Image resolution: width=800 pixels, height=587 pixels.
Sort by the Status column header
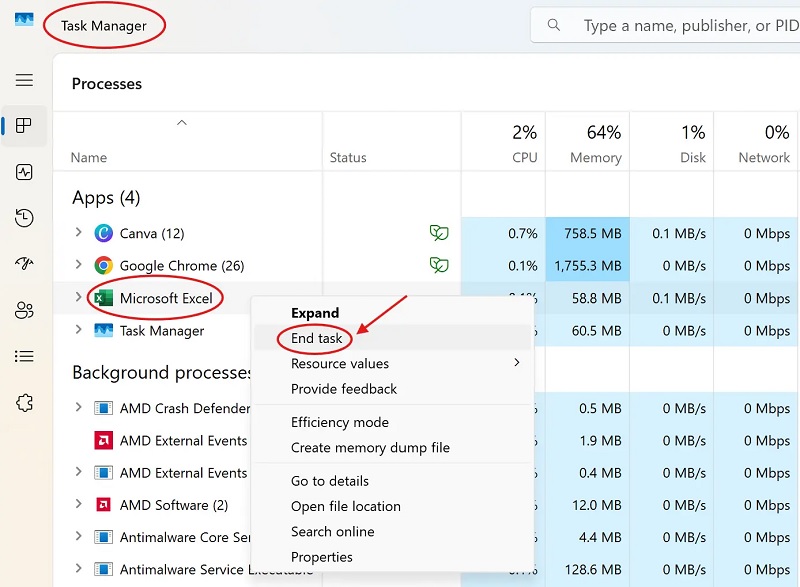(392, 142)
